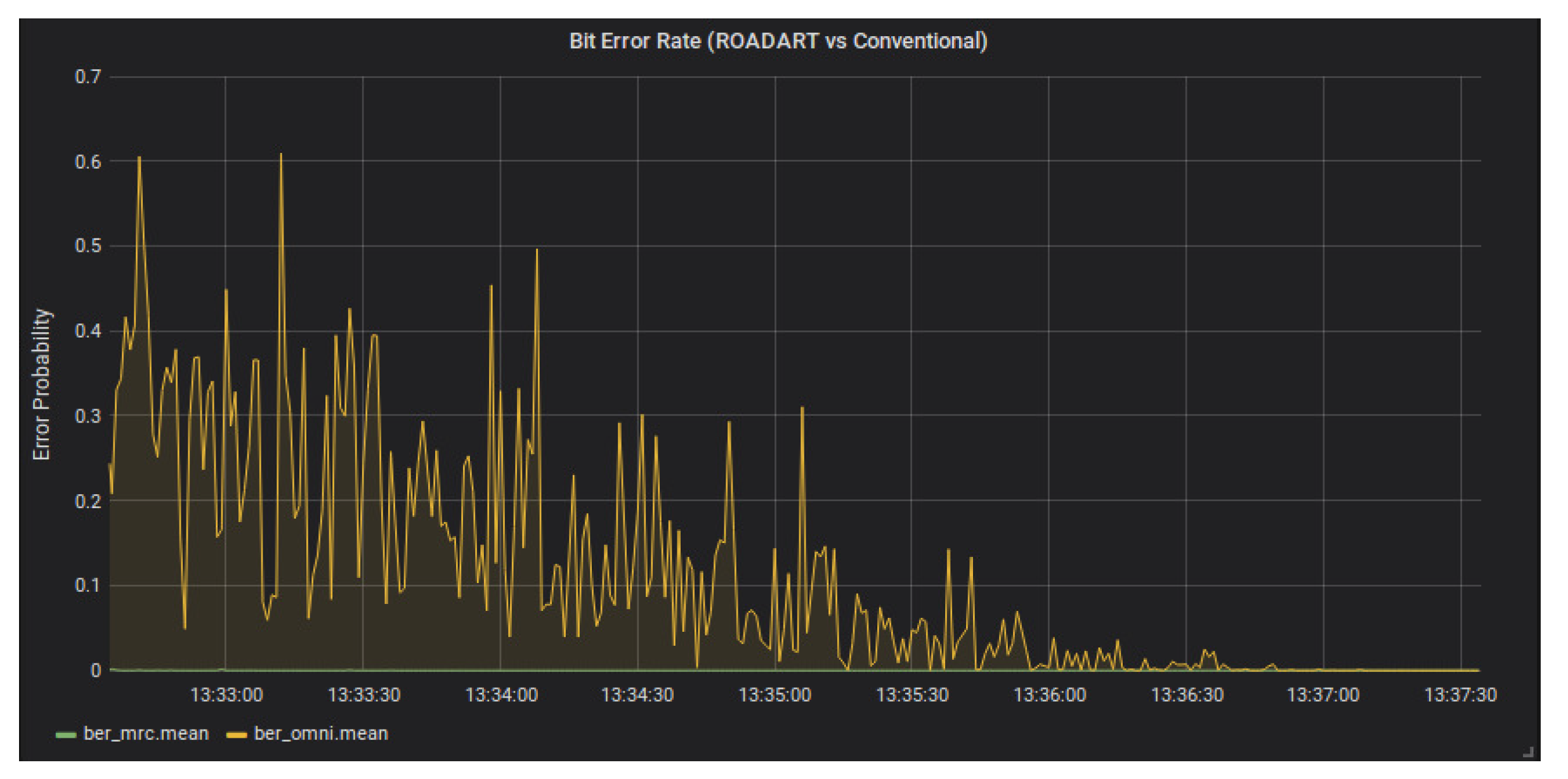Screen dimensions: 1568x779
Task: Click the 13:37:30 time axis label
Action: (1460, 695)
